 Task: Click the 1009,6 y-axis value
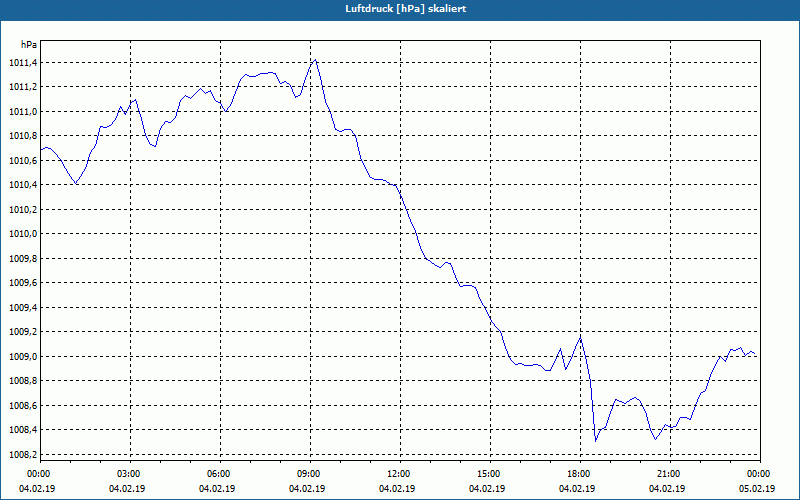click(x=23, y=283)
